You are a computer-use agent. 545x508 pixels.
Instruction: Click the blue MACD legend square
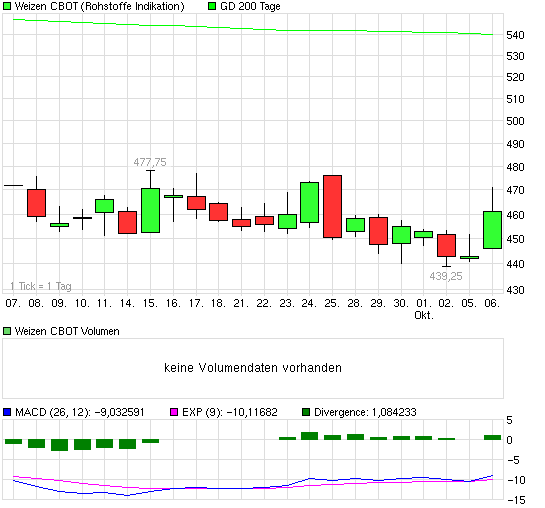coord(7,412)
